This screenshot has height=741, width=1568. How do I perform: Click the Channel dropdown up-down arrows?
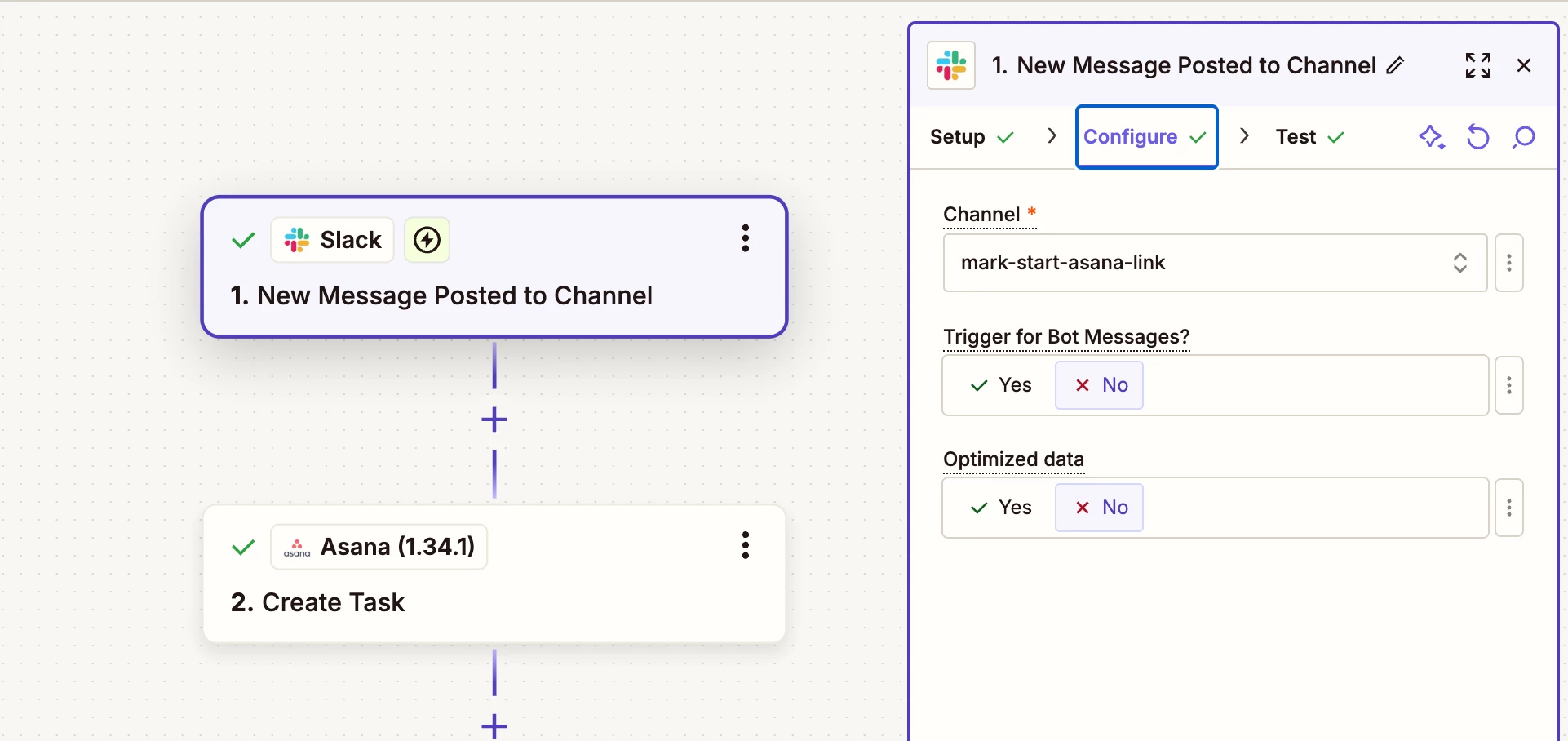tap(1460, 263)
